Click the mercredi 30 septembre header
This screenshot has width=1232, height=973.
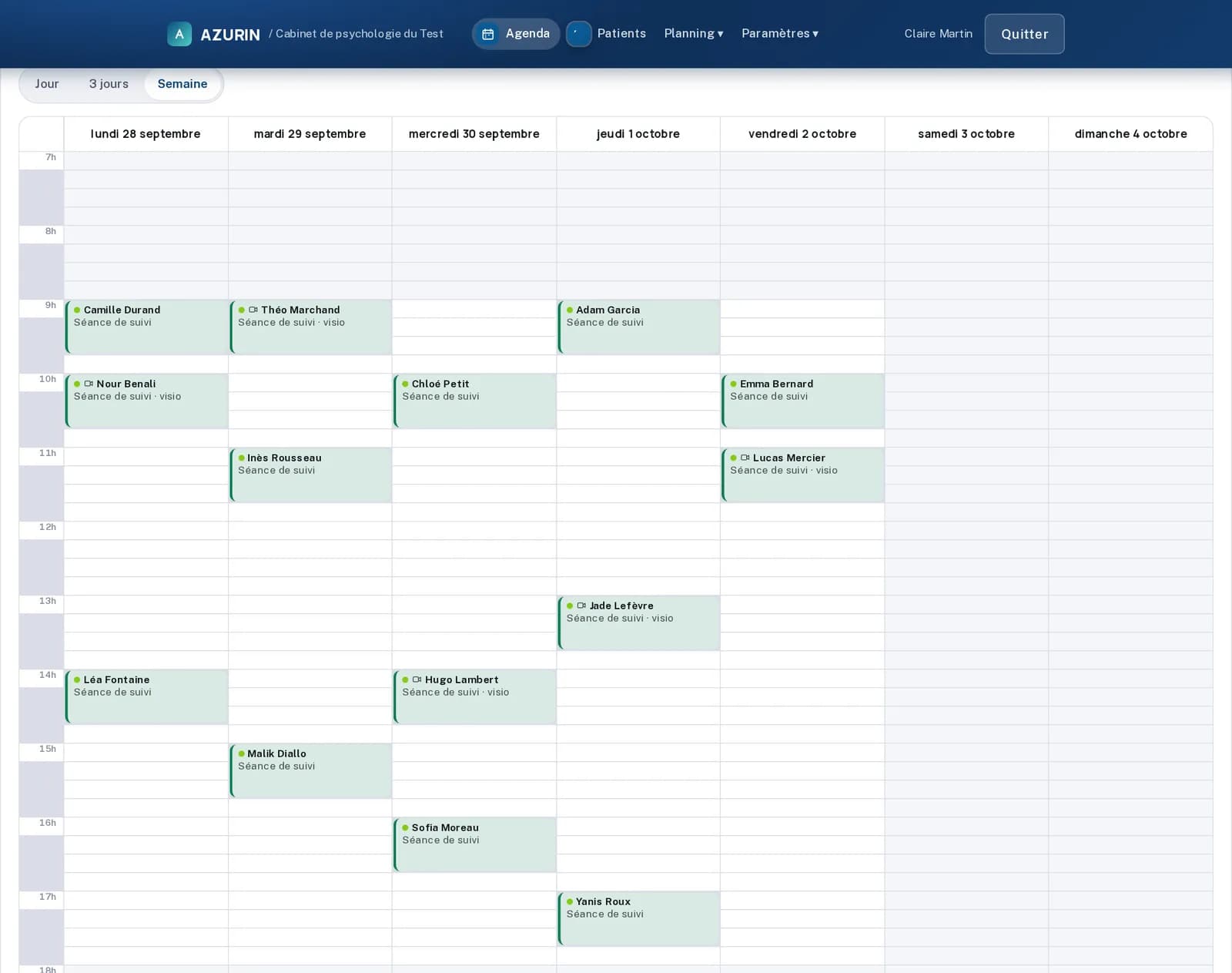[x=474, y=134]
